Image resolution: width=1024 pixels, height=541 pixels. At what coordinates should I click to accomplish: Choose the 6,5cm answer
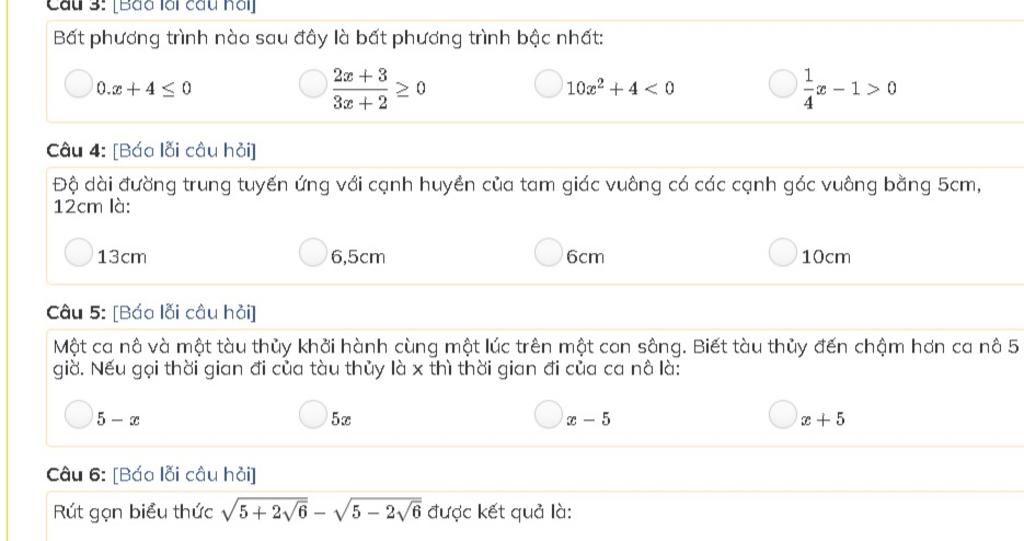[313, 252]
